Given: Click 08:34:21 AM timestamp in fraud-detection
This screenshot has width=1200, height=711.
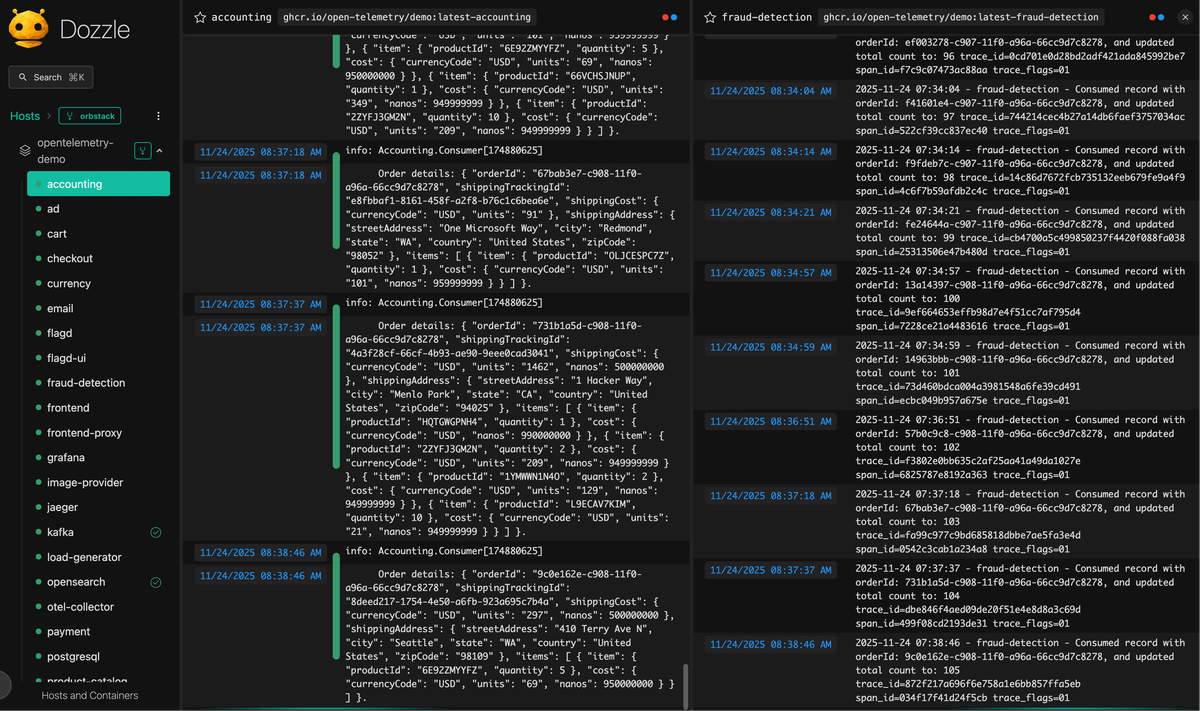Looking at the screenshot, I should (770, 212).
